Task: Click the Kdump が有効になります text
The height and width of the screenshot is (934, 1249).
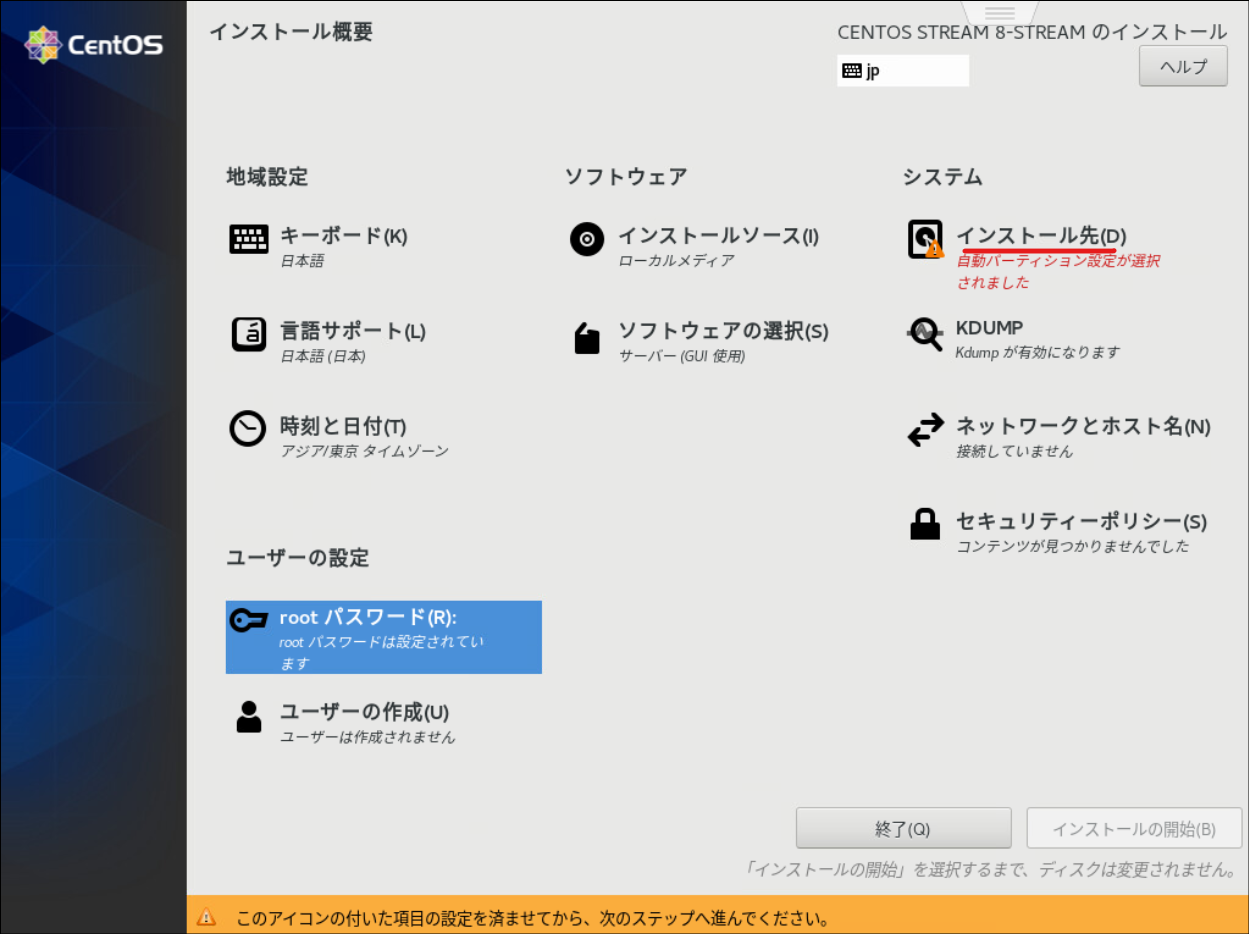Action: coord(1038,352)
